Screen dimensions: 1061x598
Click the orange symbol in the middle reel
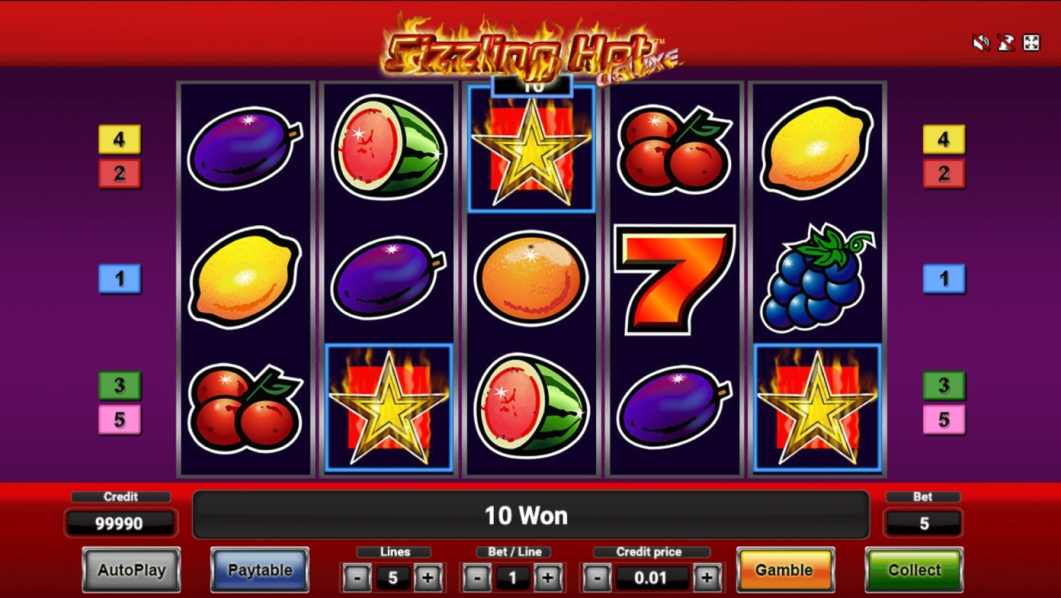tap(531, 279)
